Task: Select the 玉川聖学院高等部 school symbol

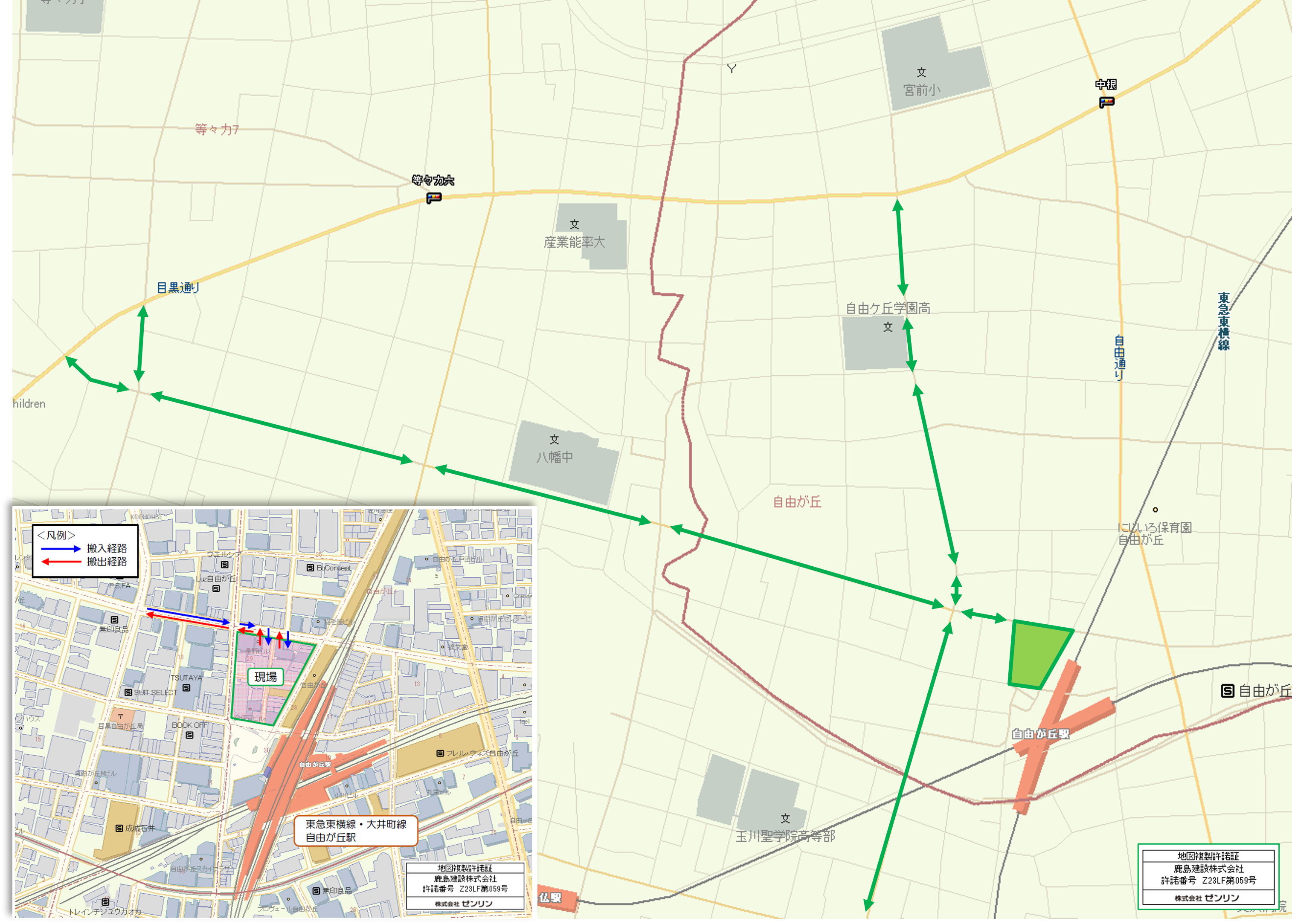Action: click(785, 818)
